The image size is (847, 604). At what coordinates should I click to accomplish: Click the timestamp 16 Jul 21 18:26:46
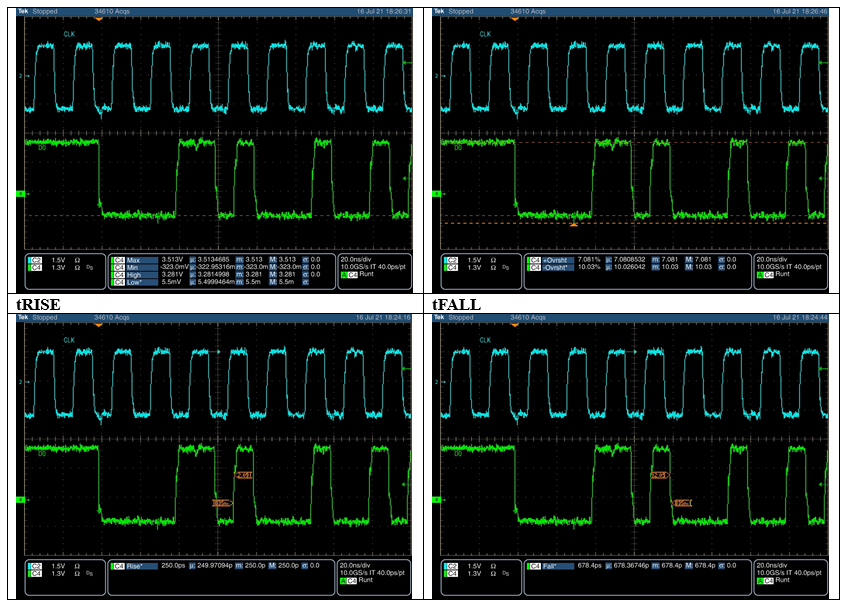[799, 11]
